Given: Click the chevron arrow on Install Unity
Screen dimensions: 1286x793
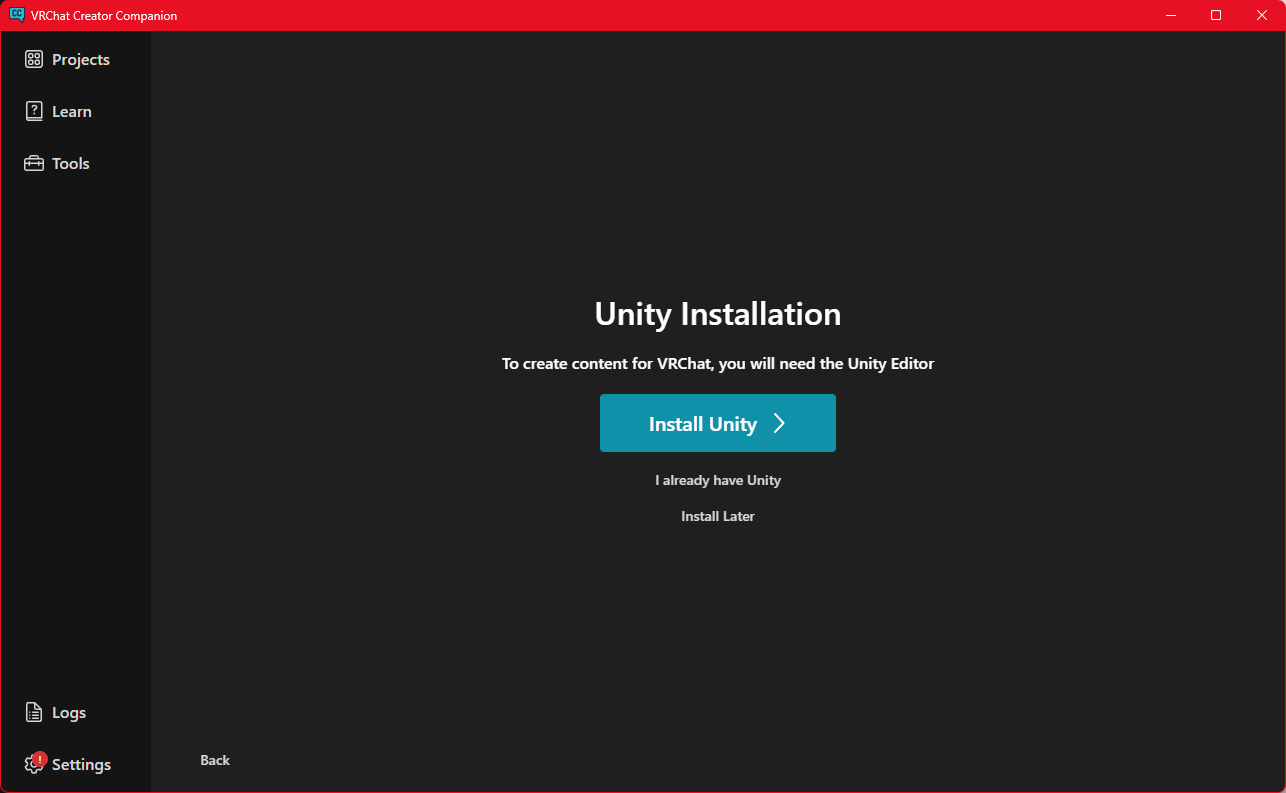Looking at the screenshot, I should pos(779,423).
